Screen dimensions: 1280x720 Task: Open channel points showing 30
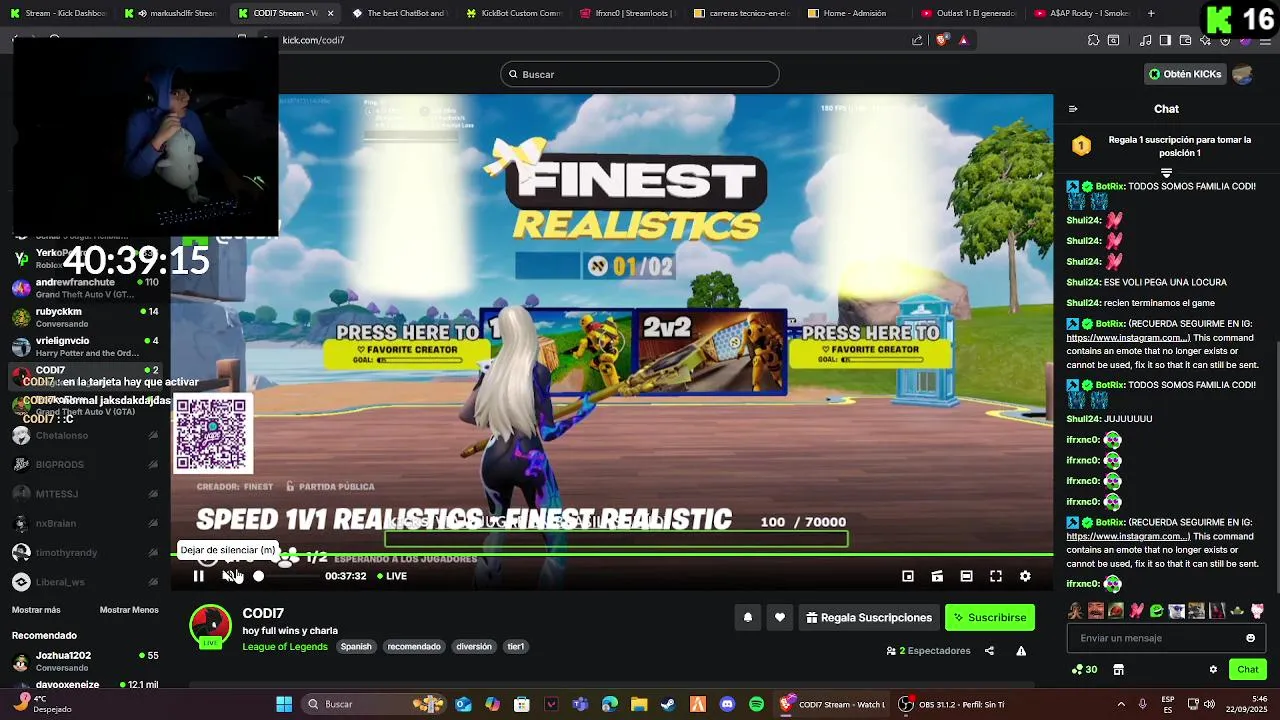[1084, 670]
